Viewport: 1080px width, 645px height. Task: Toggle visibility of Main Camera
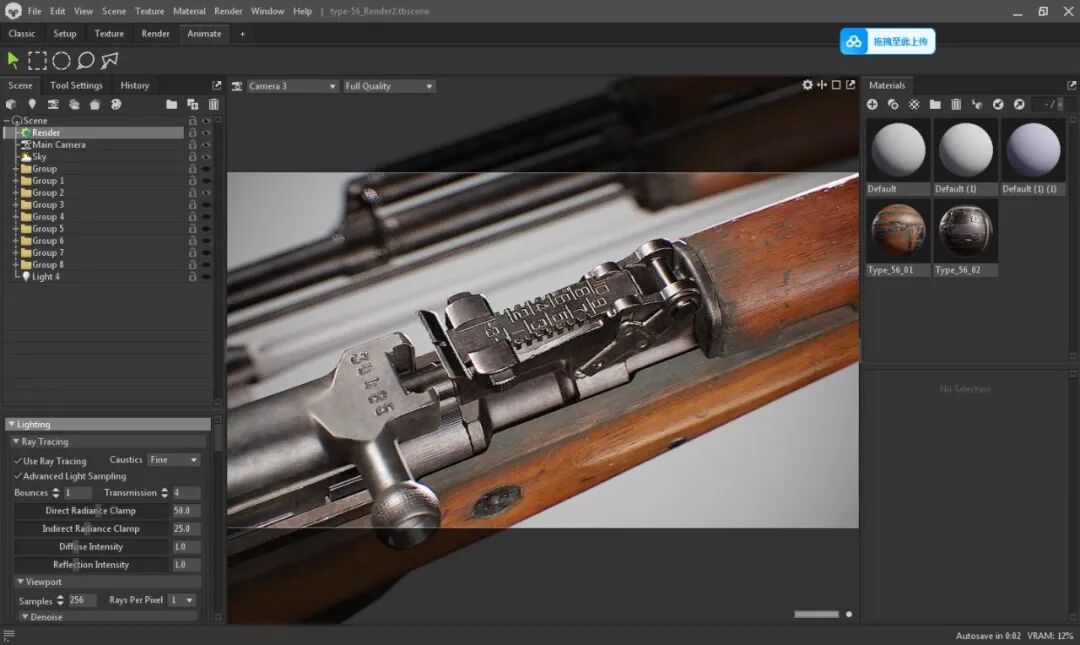pyautogui.click(x=206, y=145)
